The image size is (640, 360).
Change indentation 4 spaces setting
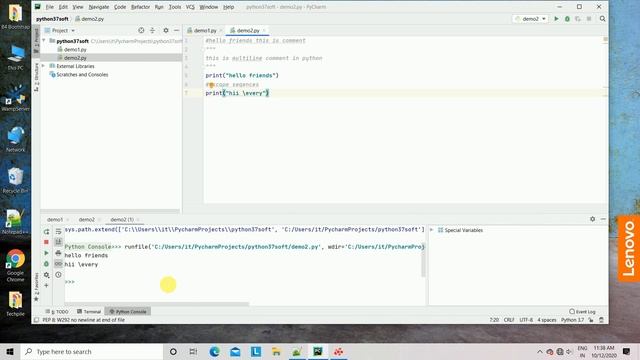[547, 320]
